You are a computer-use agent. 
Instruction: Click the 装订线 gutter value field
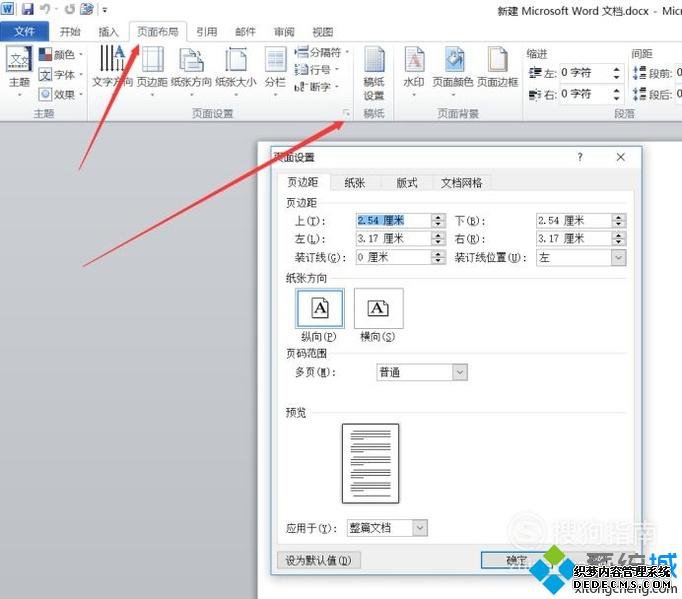[x=394, y=257]
